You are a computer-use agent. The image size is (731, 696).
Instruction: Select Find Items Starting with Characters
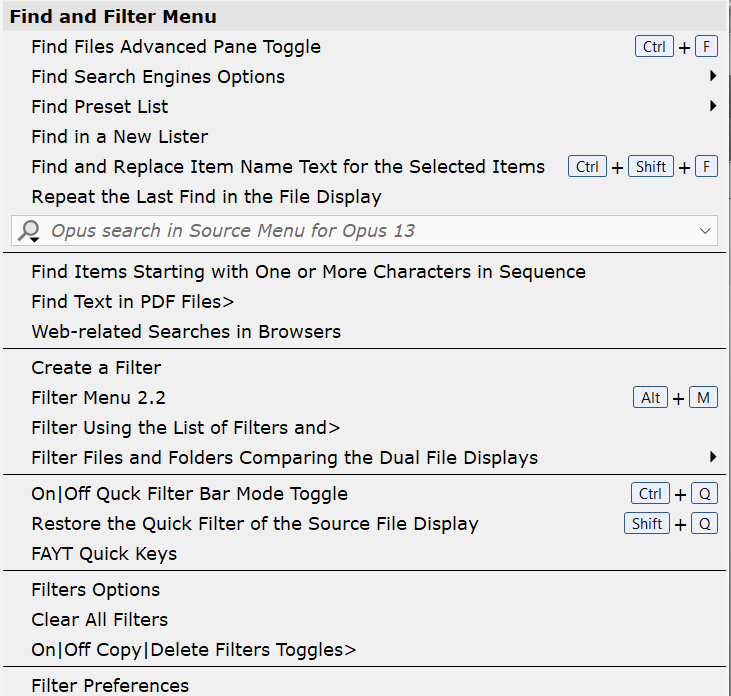[308, 272]
